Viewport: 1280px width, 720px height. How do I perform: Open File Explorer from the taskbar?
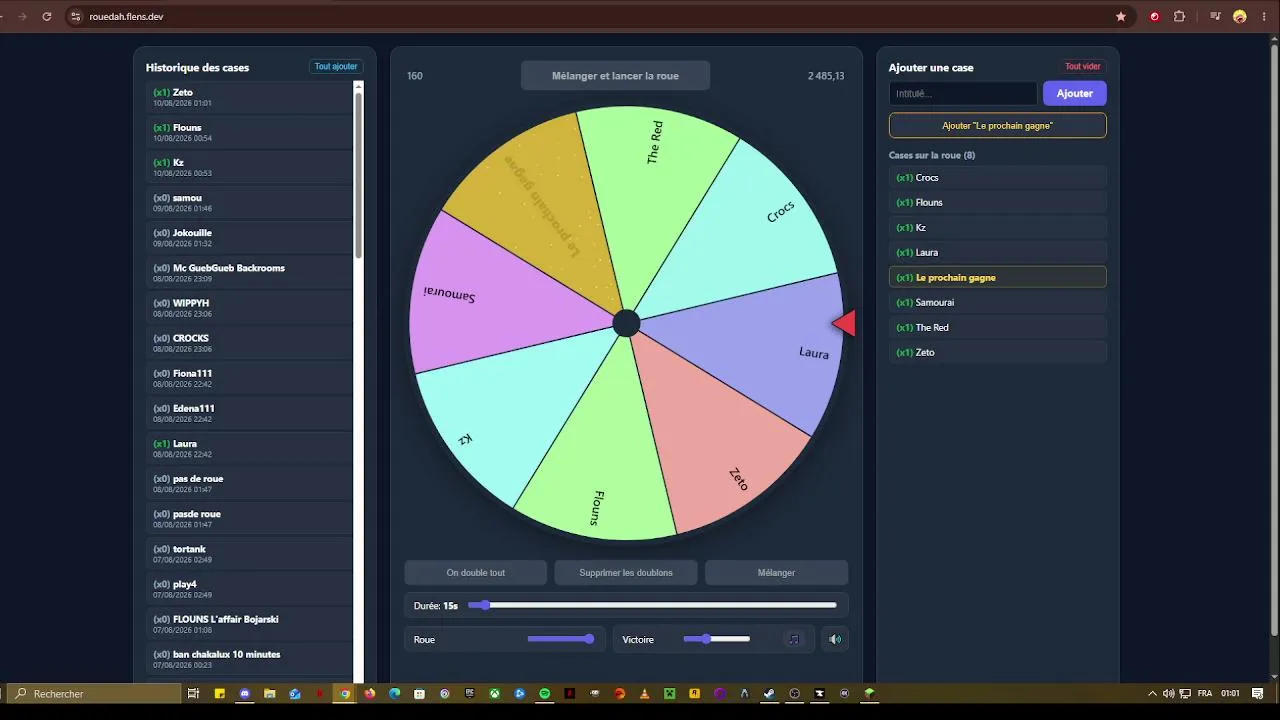pyautogui.click(x=270, y=694)
